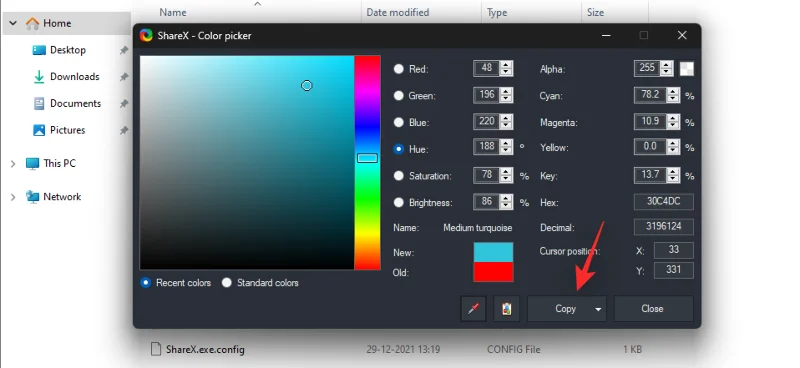Expand the Network tree node
Viewport: 800px width, 368px height.
click(x=13, y=197)
